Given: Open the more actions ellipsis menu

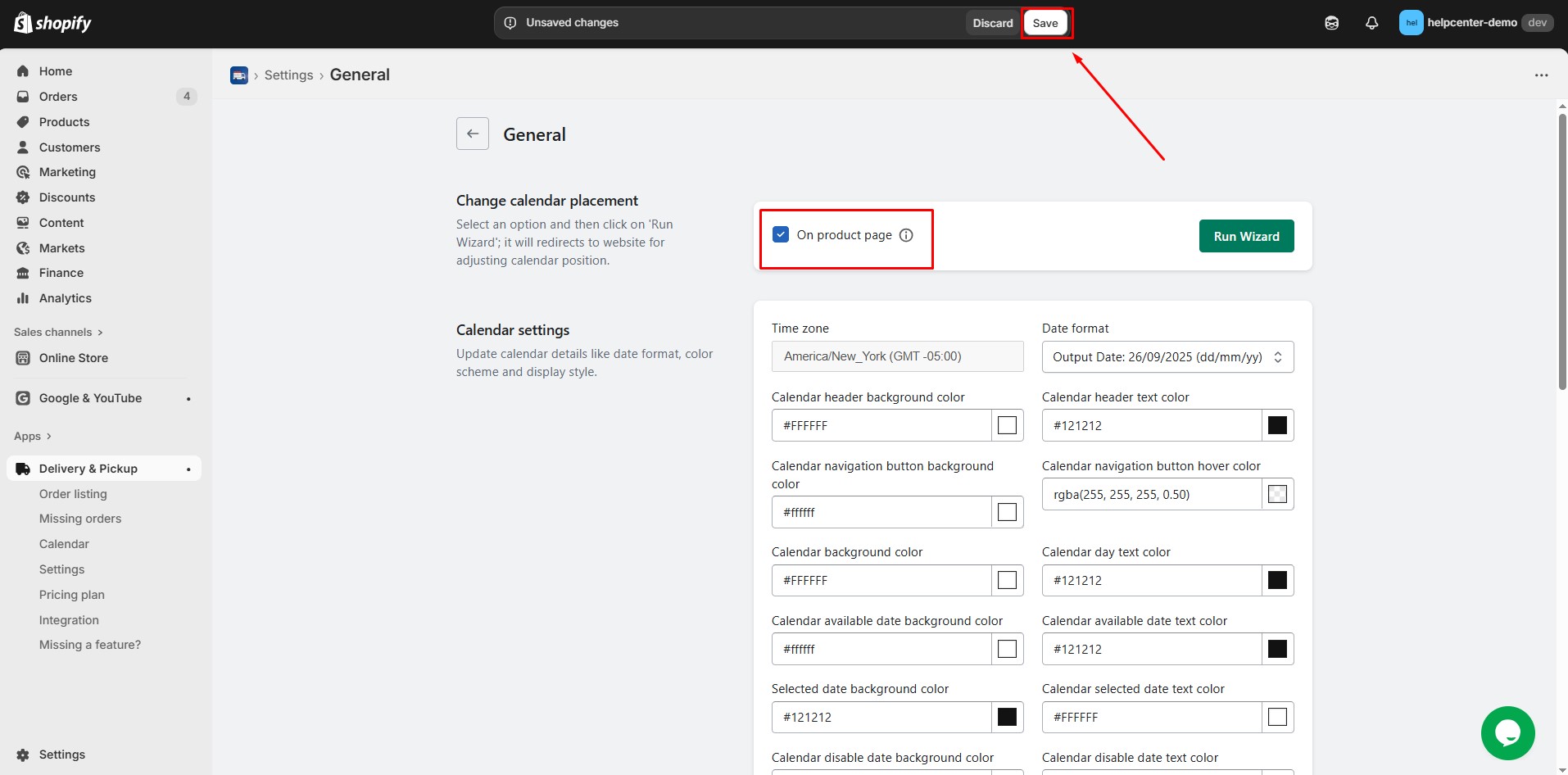Looking at the screenshot, I should (x=1543, y=75).
